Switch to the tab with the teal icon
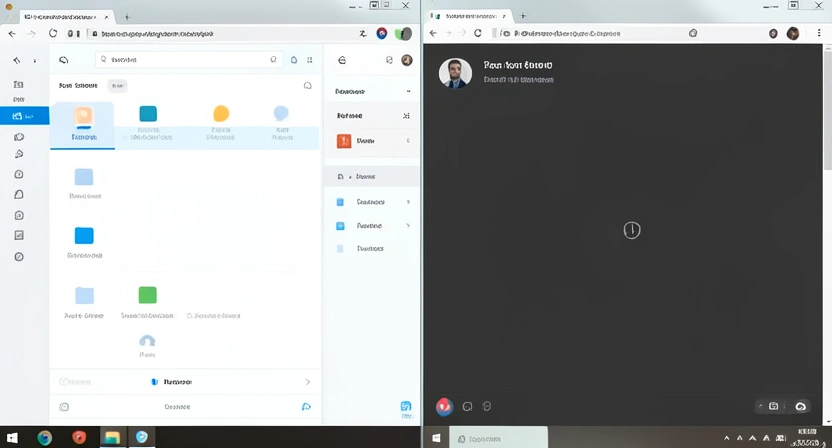The height and width of the screenshot is (448, 832). tap(148, 125)
